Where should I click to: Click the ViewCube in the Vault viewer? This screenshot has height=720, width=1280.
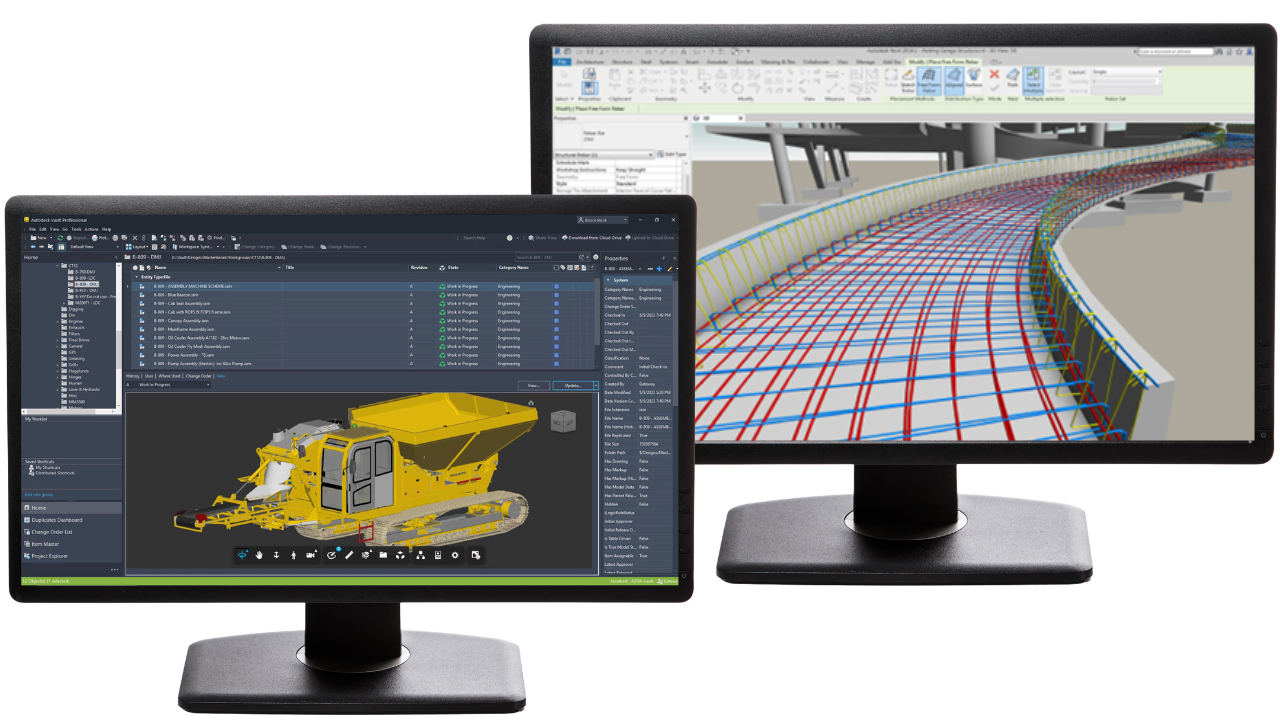pyautogui.click(x=565, y=421)
